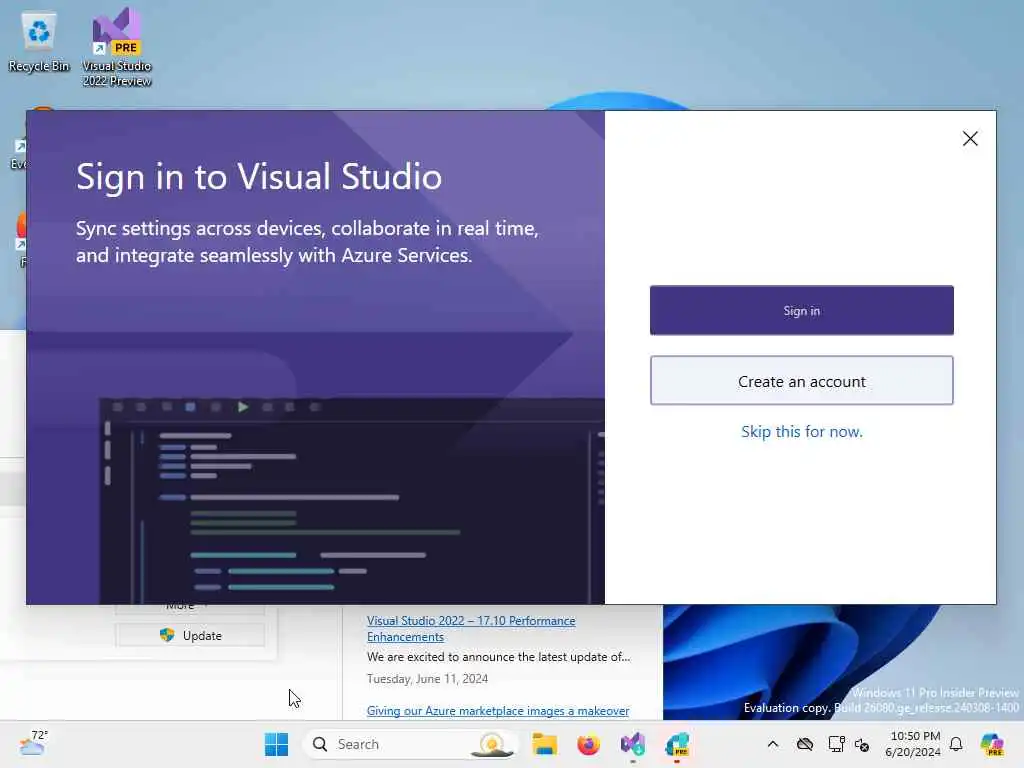Show hidden icons in system tray
The width and height of the screenshot is (1024, 768).
click(x=773, y=744)
